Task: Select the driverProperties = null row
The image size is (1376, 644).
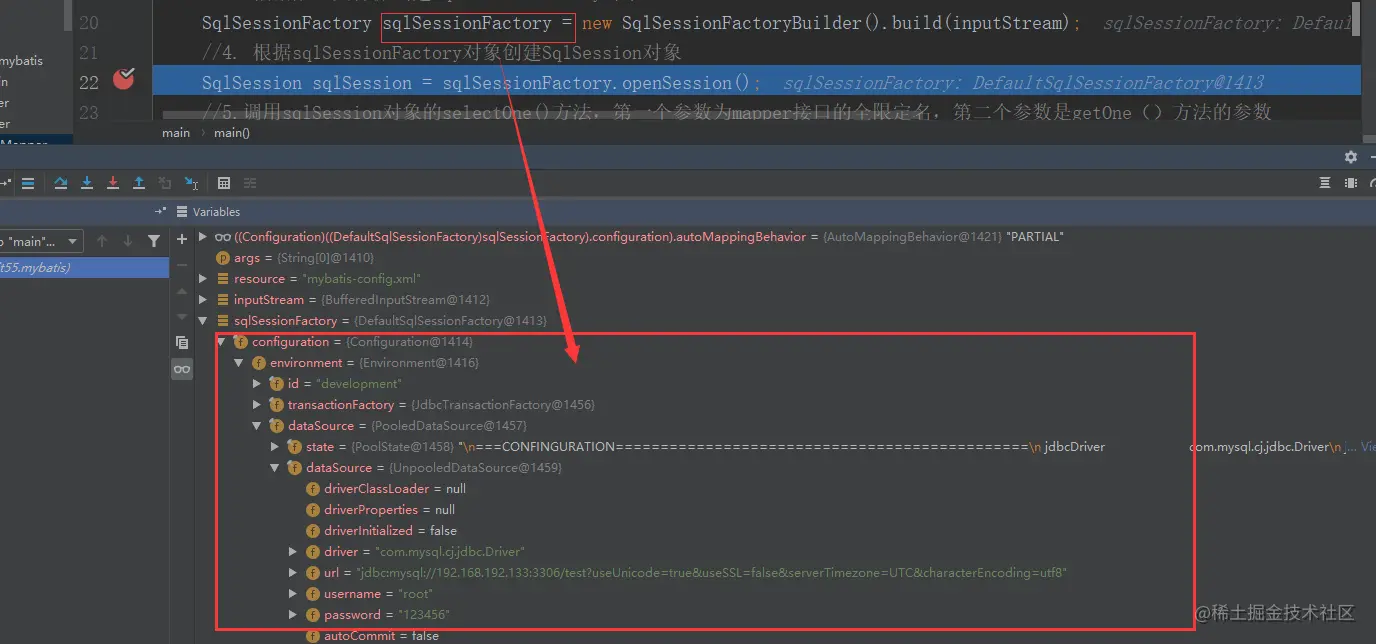Action: coord(381,510)
